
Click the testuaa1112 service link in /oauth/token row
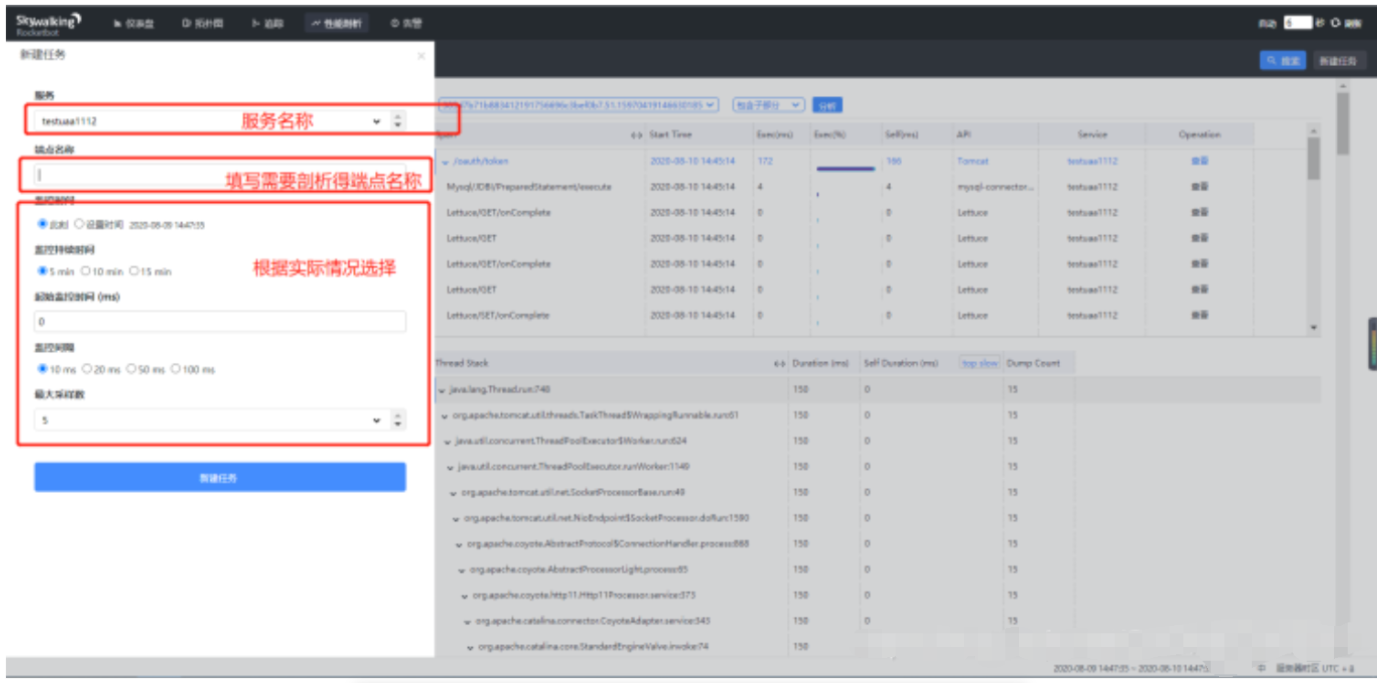(1092, 161)
